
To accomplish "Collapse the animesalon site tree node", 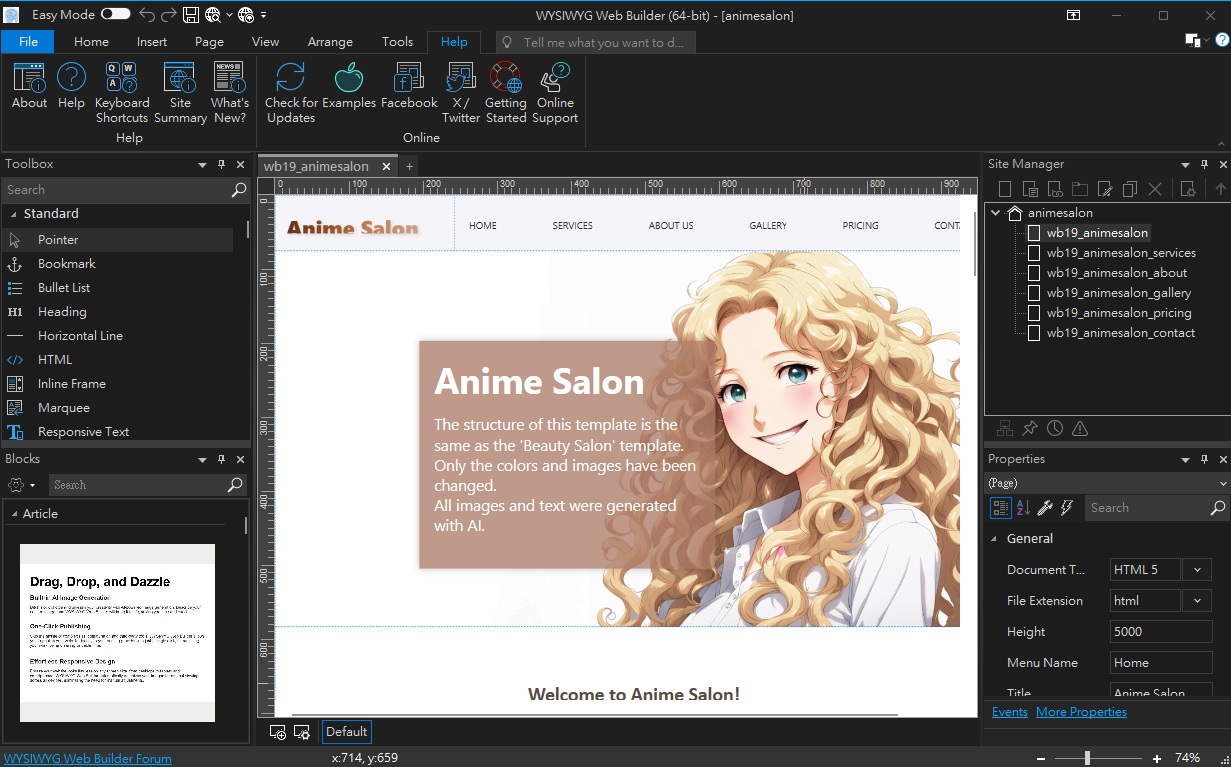I will 995,213.
